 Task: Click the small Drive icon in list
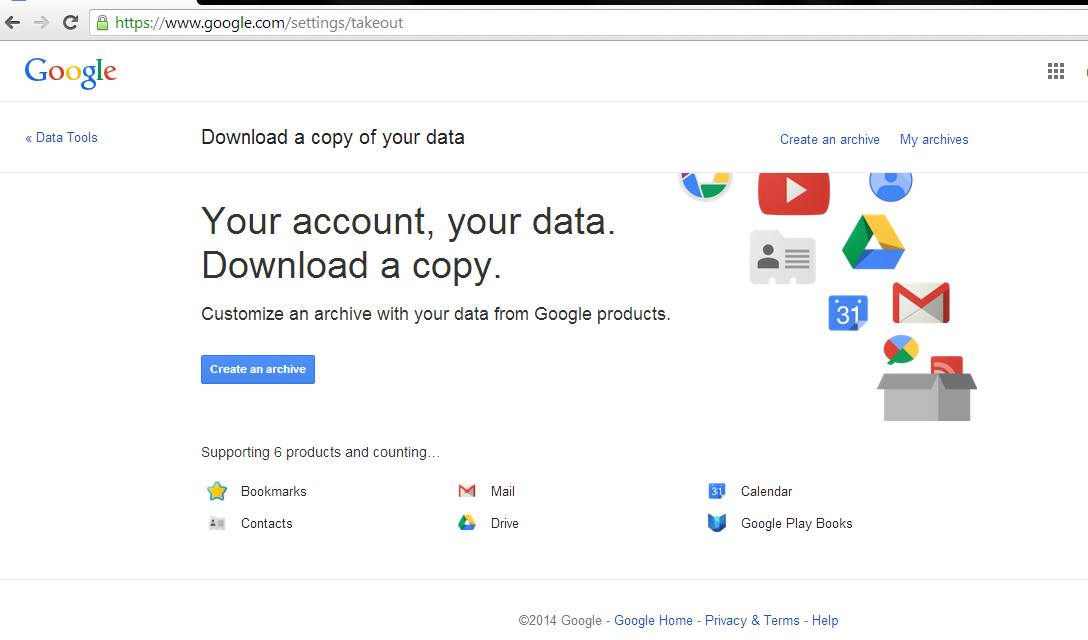pyautogui.click(x=467, y=523)
